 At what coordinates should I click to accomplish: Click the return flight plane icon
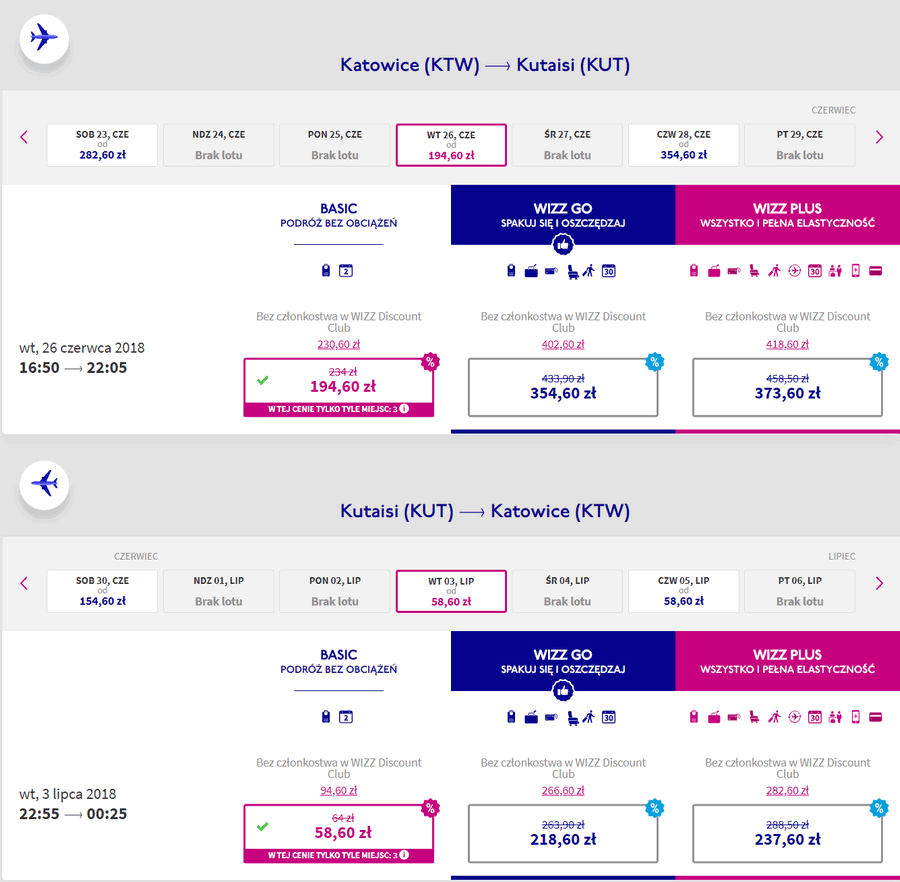tap(44, 485)
